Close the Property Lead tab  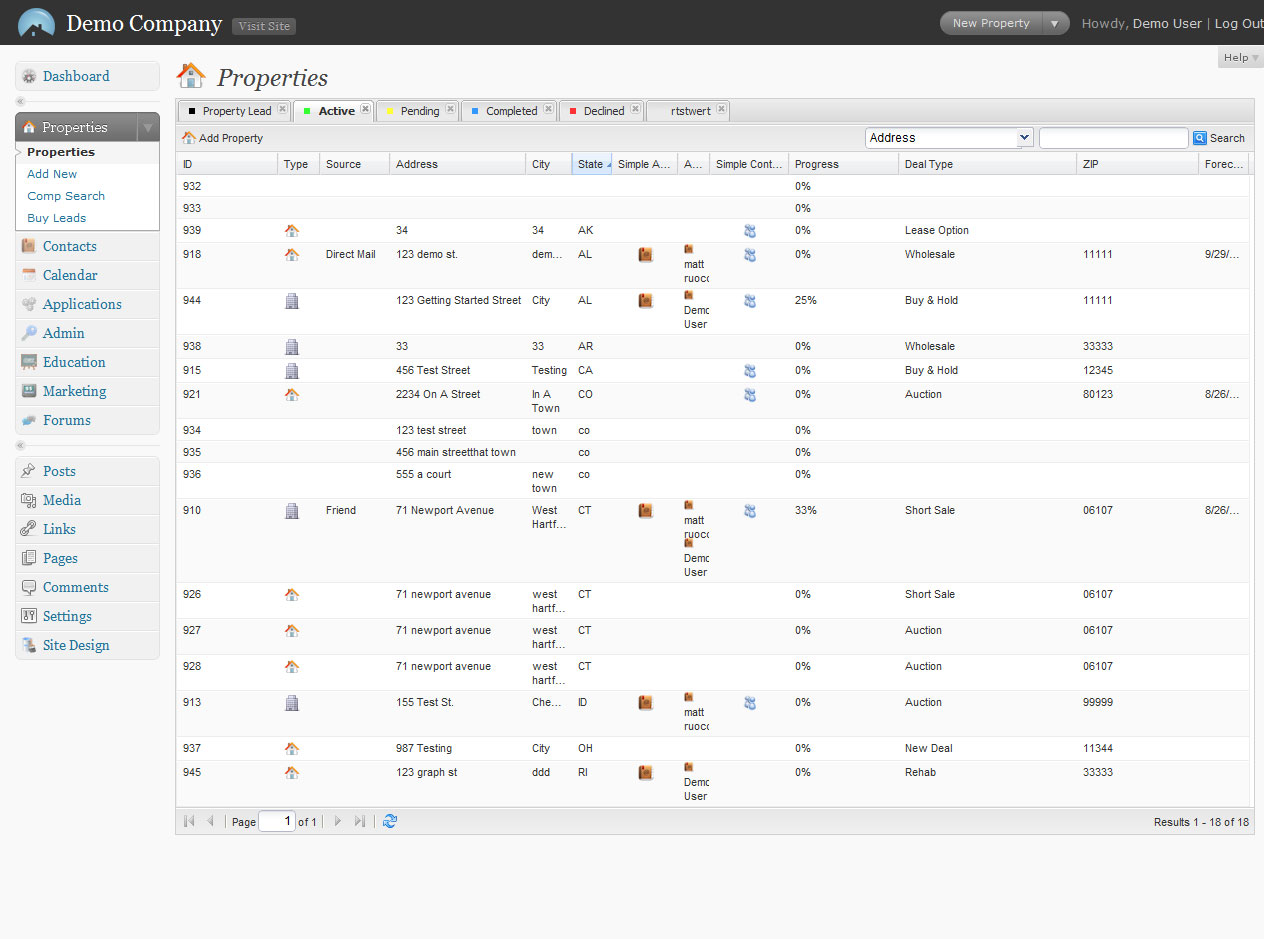point(282,110)
